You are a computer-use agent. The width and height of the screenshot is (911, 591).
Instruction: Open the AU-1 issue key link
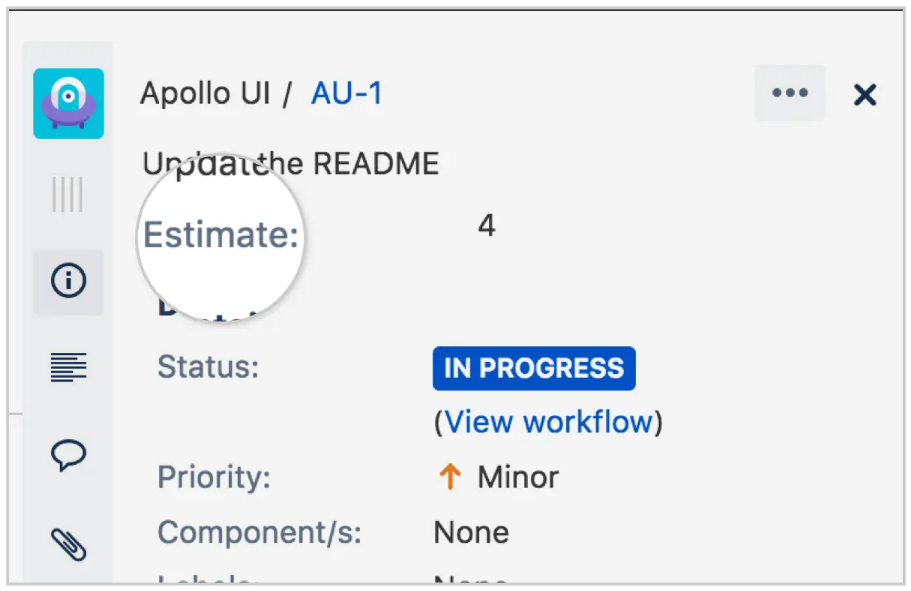[x=347, y=94]
